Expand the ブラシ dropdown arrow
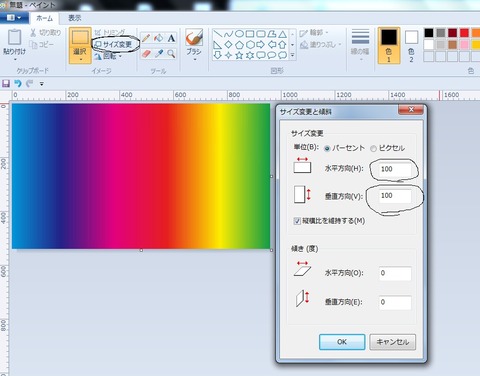Screen dimensions: 480x376 click(194, 60)
